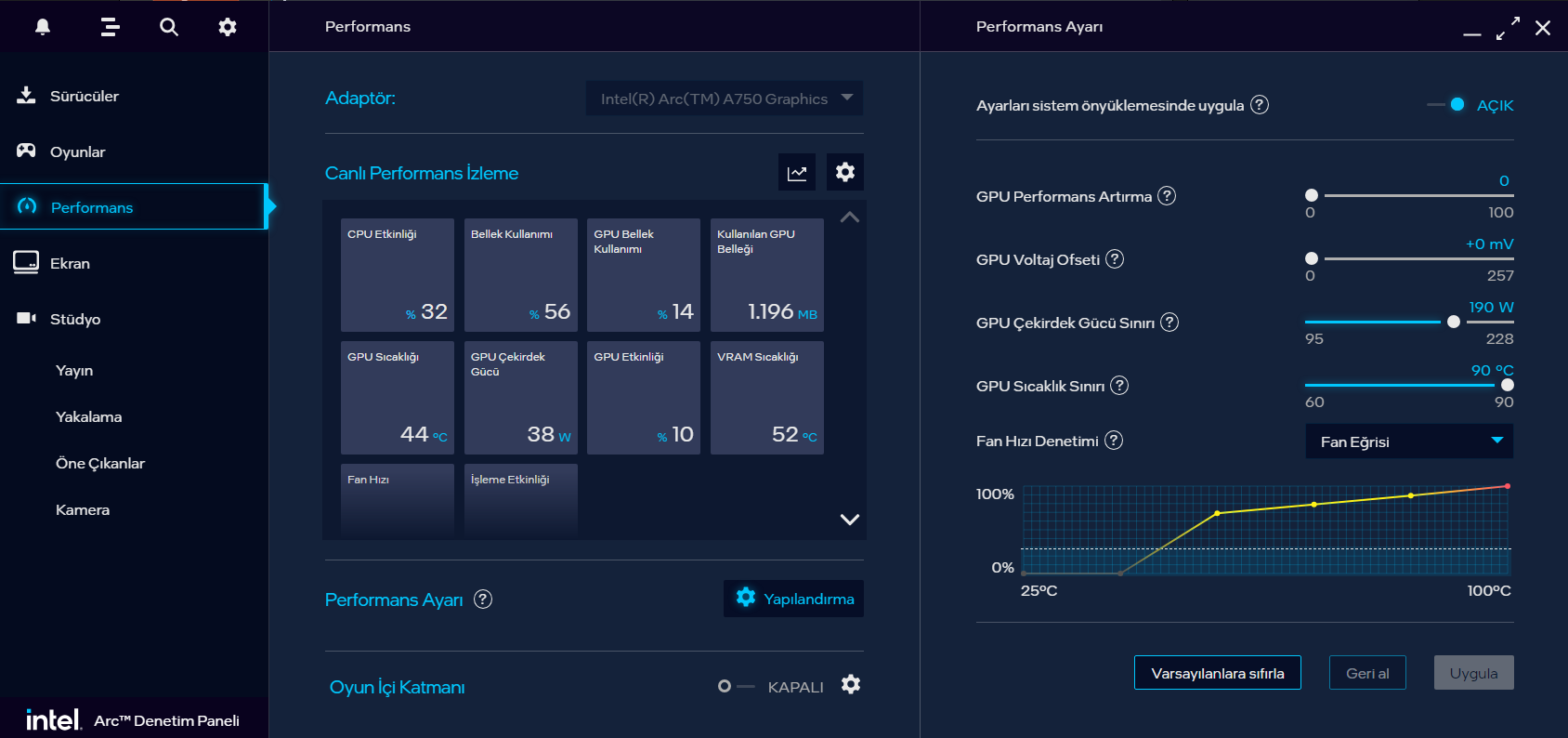Image resolution: width=1568 pixels, height=738 pixels.
Task: Select the Fan Hızı tile
Action: (398, 500)
